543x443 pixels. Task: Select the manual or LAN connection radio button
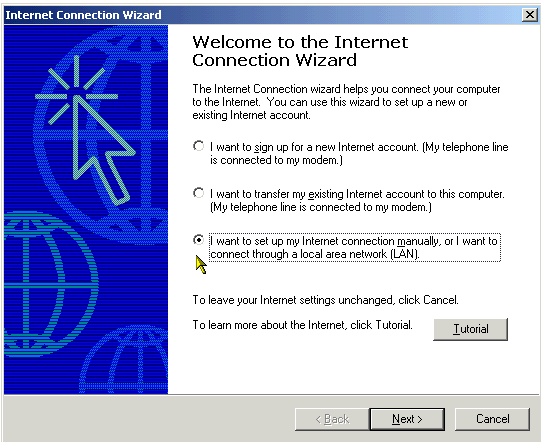coord(198,240)
